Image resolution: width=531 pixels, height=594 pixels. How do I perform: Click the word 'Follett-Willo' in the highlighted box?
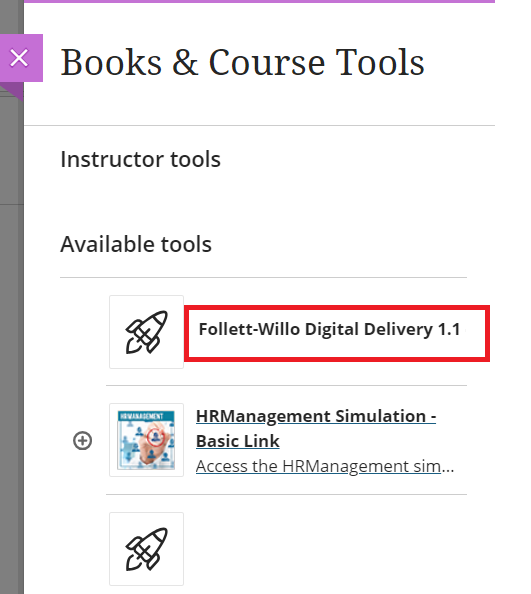coord(249,329)
